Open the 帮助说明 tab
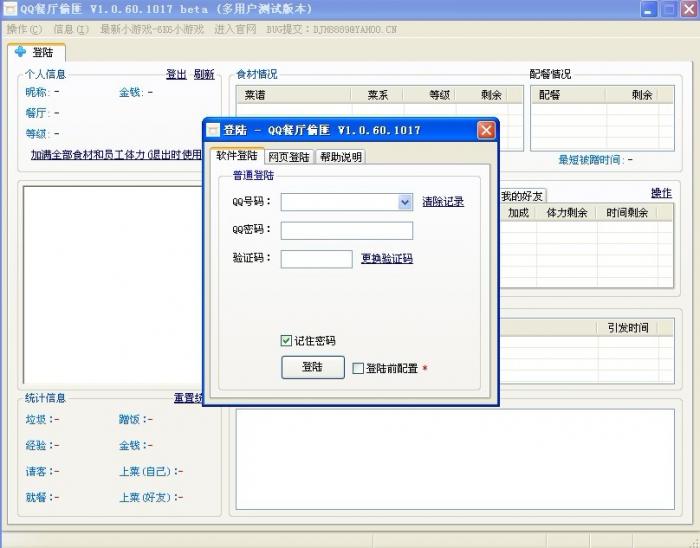The height and width of the screenshot is (548, 700). tap(341, 157)
